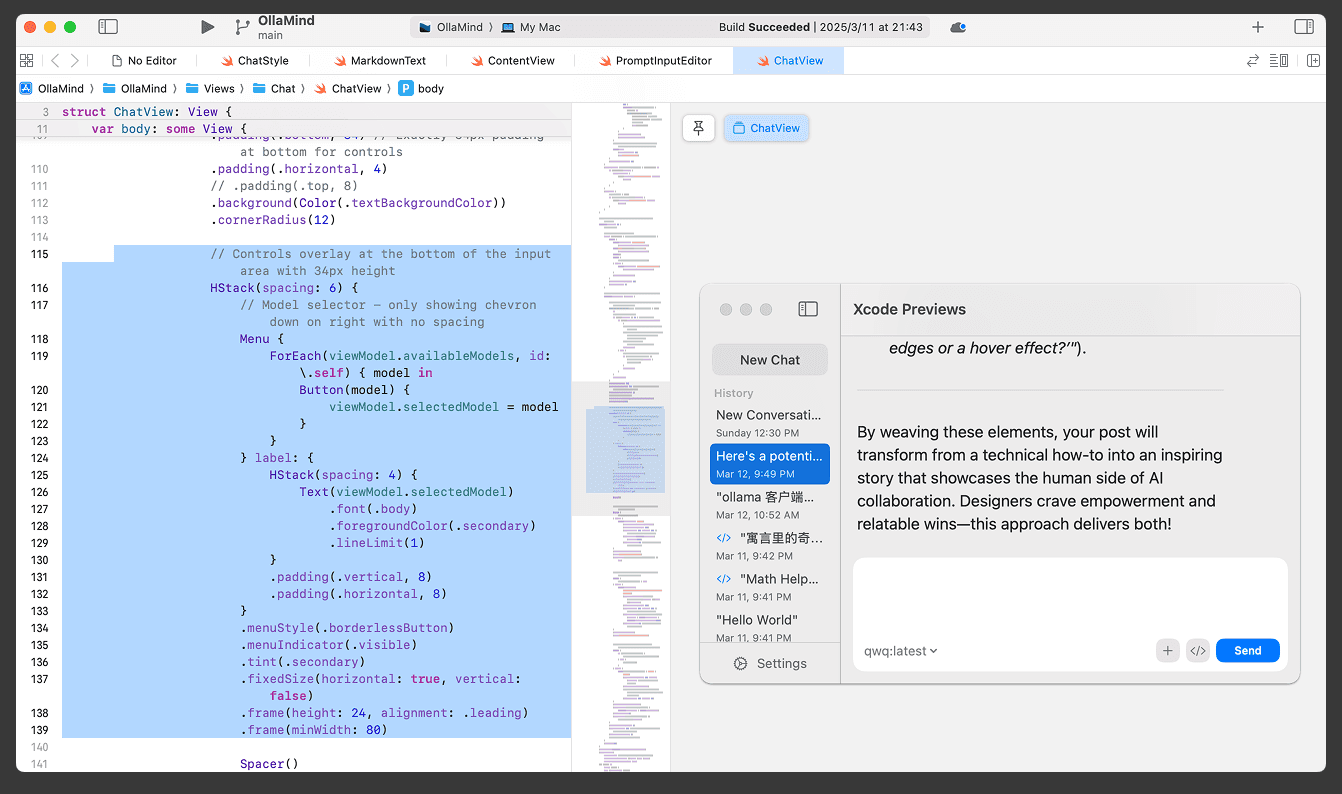1342x794 pixels.
Task: Open the New Conversation history item
Action: [770, 423]
